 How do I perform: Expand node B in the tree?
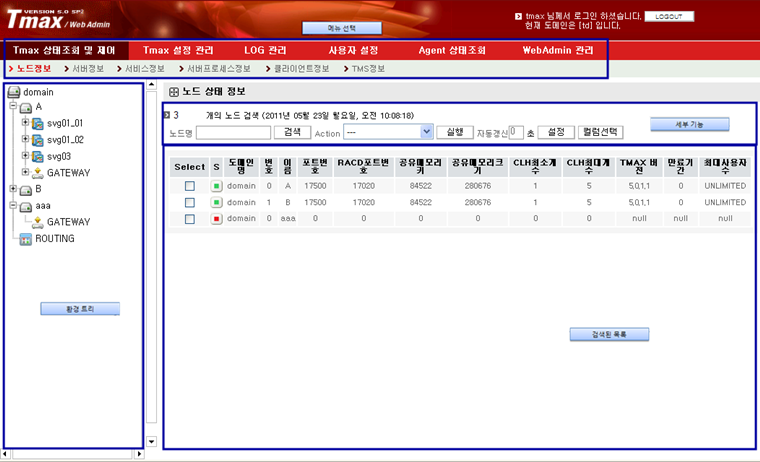point(13,188)
